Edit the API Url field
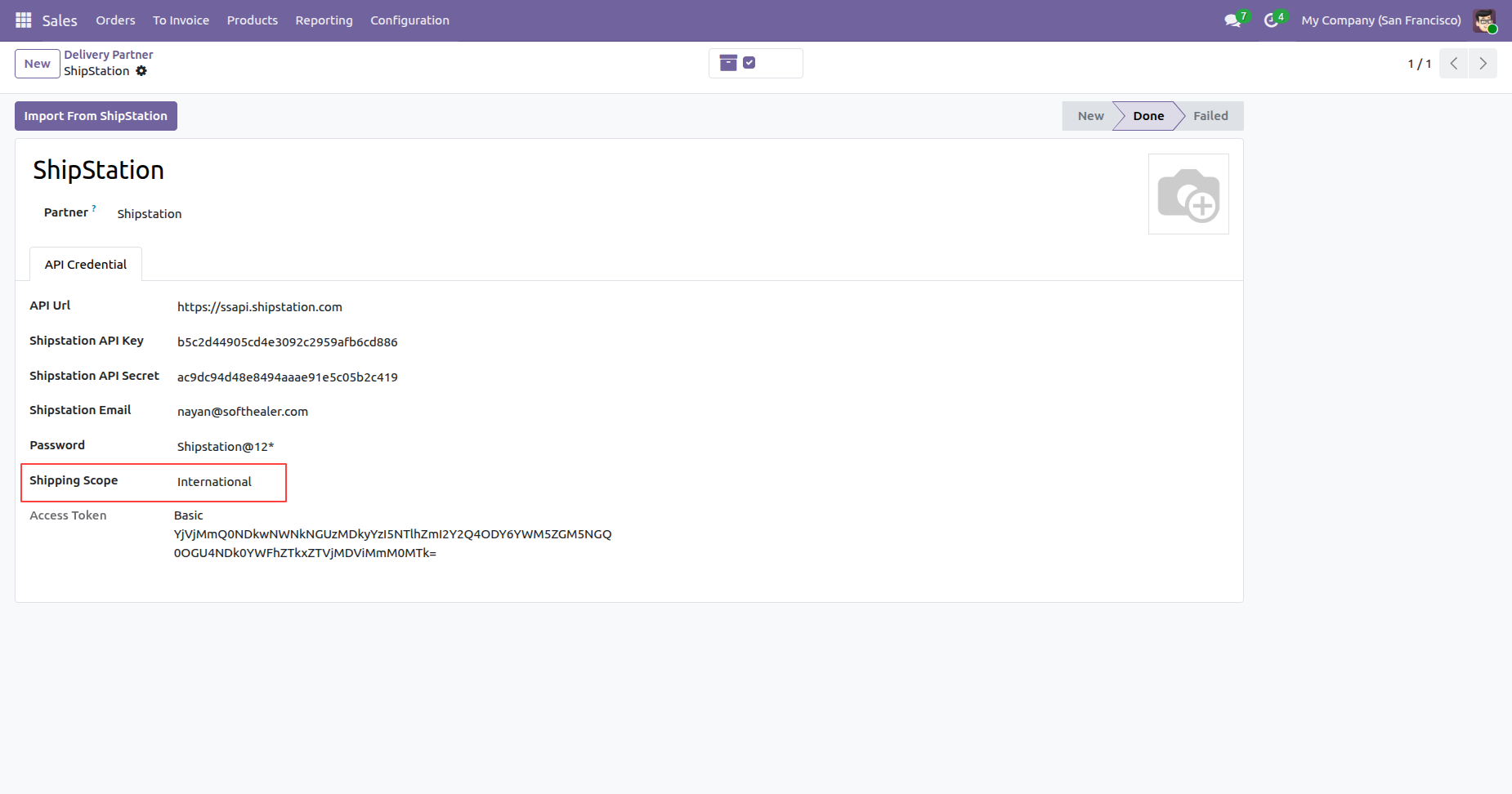The height and width of the screenshot is (794, 1512). tap(260, 307)
